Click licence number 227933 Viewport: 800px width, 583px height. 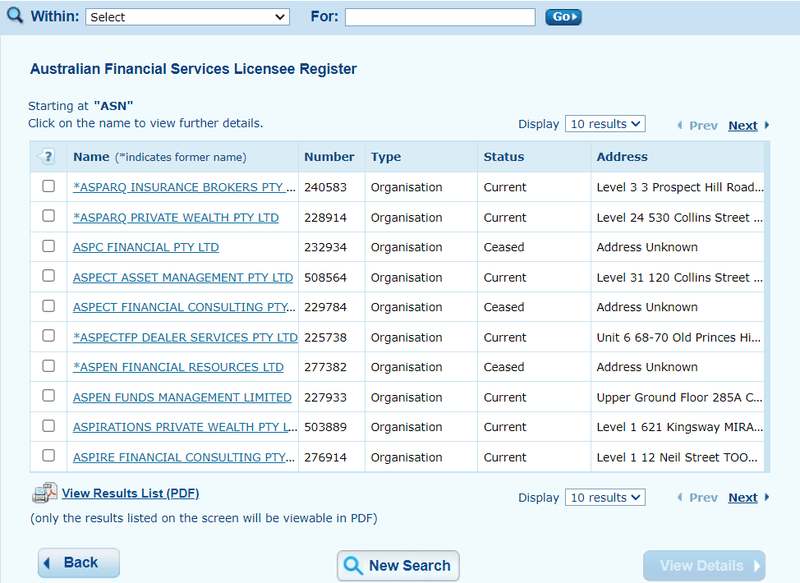[325, 397]
